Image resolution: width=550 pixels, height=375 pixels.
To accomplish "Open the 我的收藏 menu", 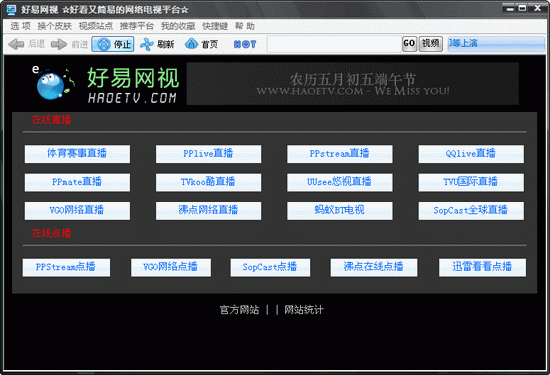I will 178,26.
